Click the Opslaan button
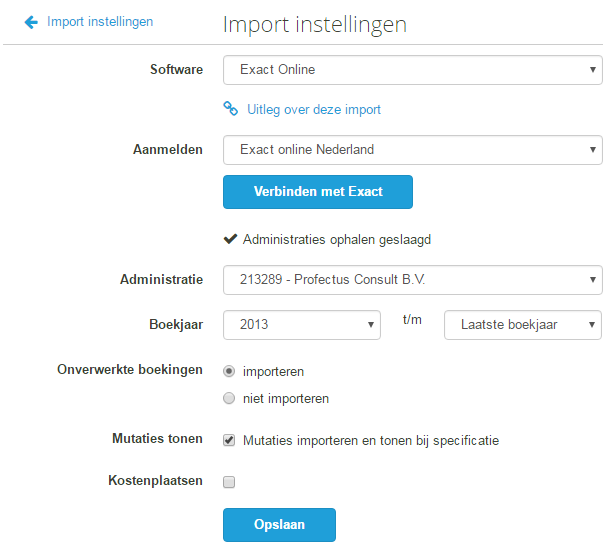The height and width of the screenshot is (556, 614). 279,525
